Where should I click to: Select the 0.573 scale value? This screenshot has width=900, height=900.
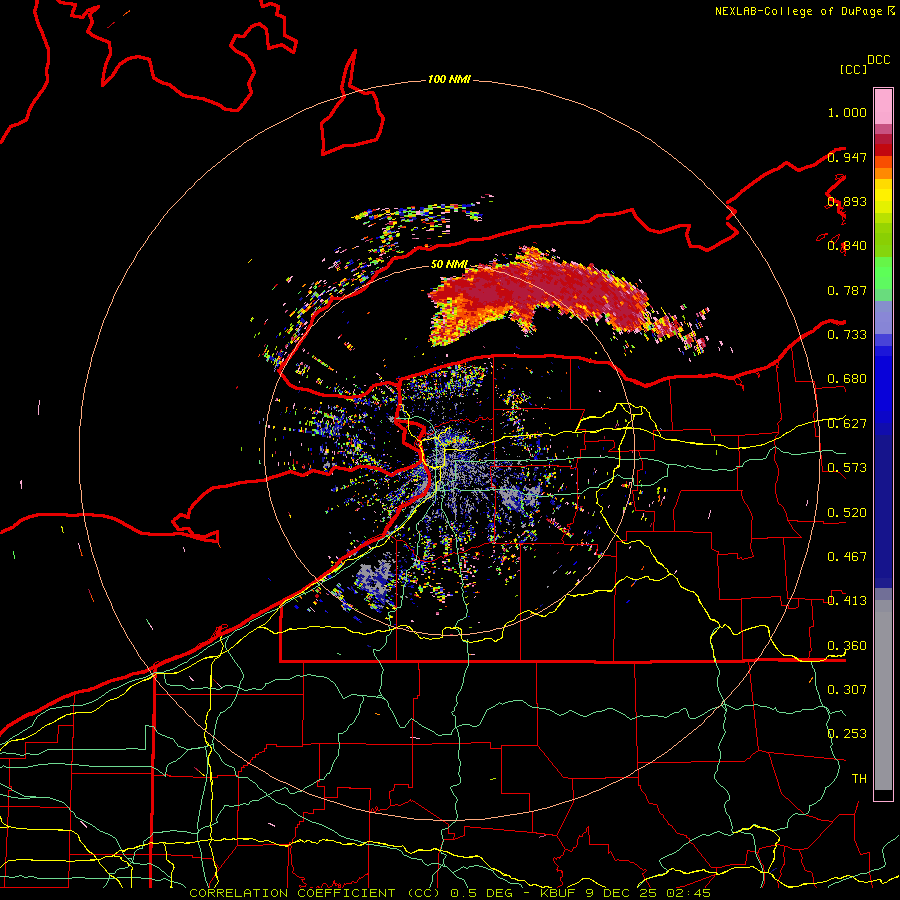point(847,468)
